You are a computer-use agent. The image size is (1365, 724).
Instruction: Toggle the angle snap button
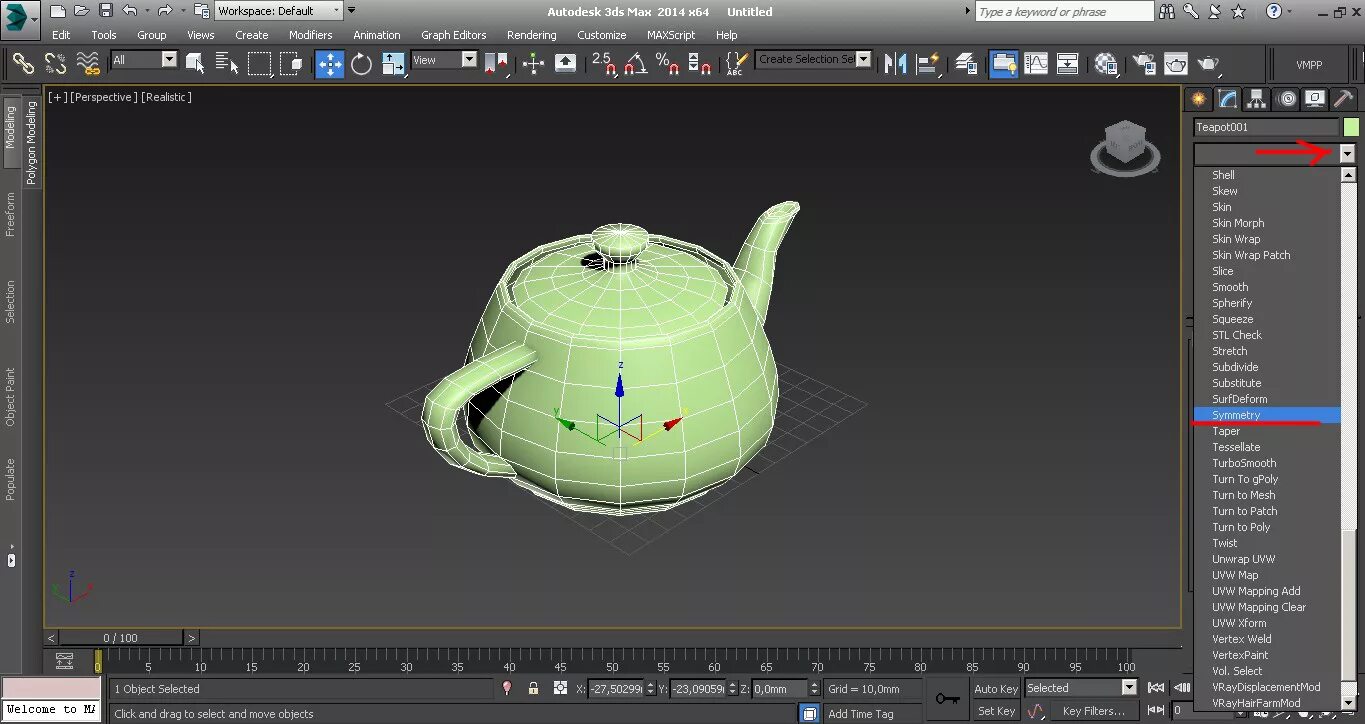[634, 64]
